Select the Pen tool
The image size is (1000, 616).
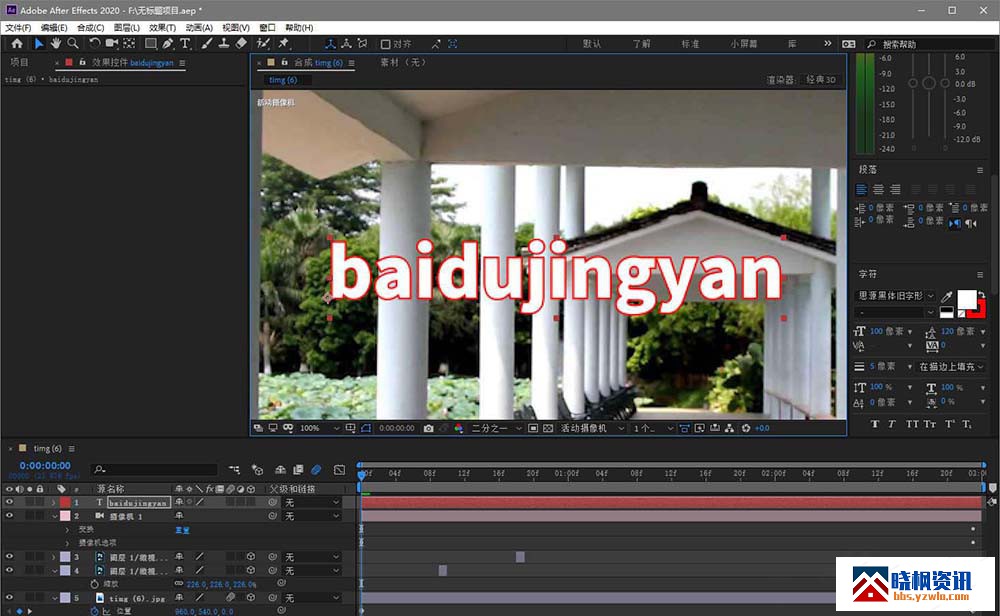click(x=168, y=43)
